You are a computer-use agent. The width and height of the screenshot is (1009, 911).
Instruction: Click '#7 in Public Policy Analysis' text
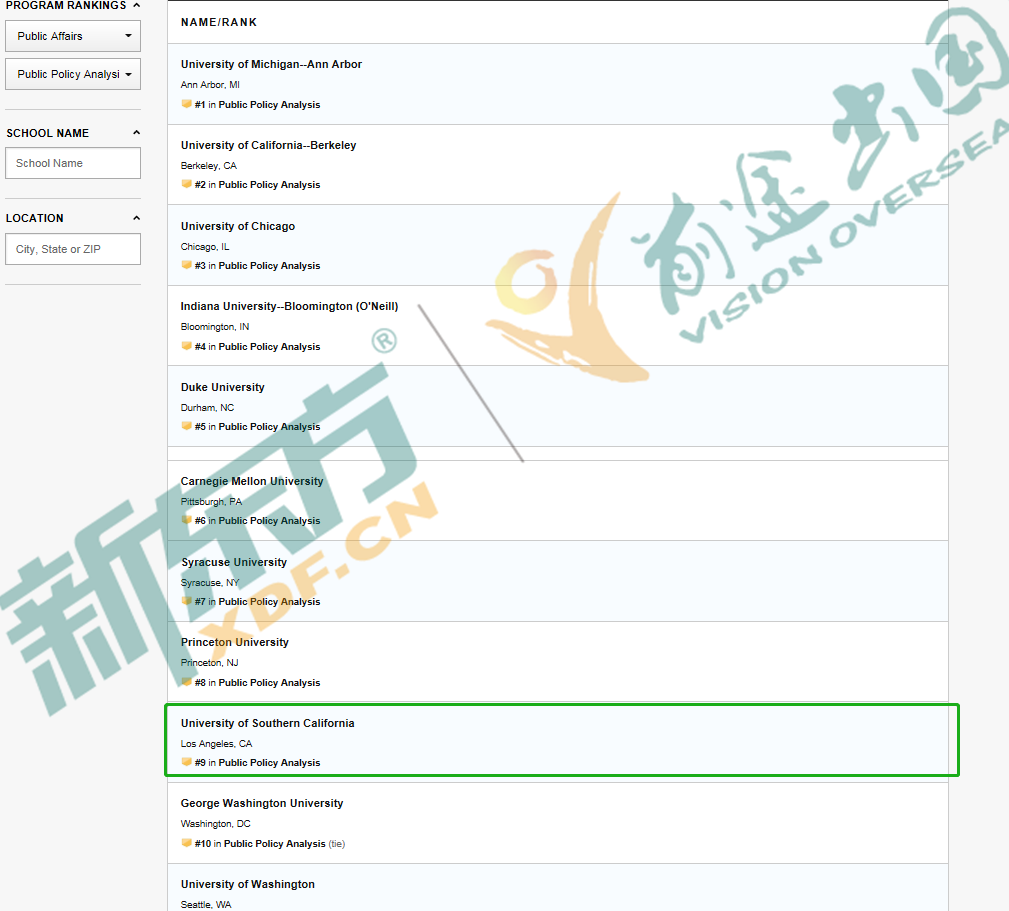(x=257, y=602)
